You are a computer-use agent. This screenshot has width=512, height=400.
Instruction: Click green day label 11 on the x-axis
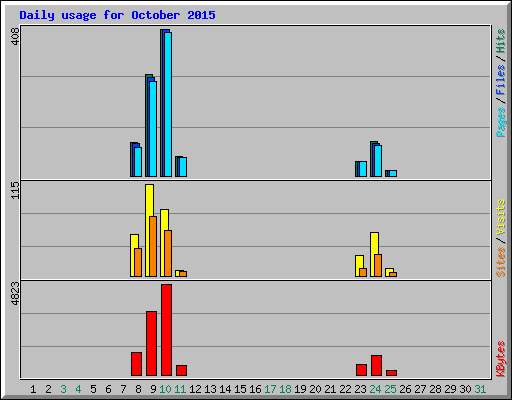(180, 389)
